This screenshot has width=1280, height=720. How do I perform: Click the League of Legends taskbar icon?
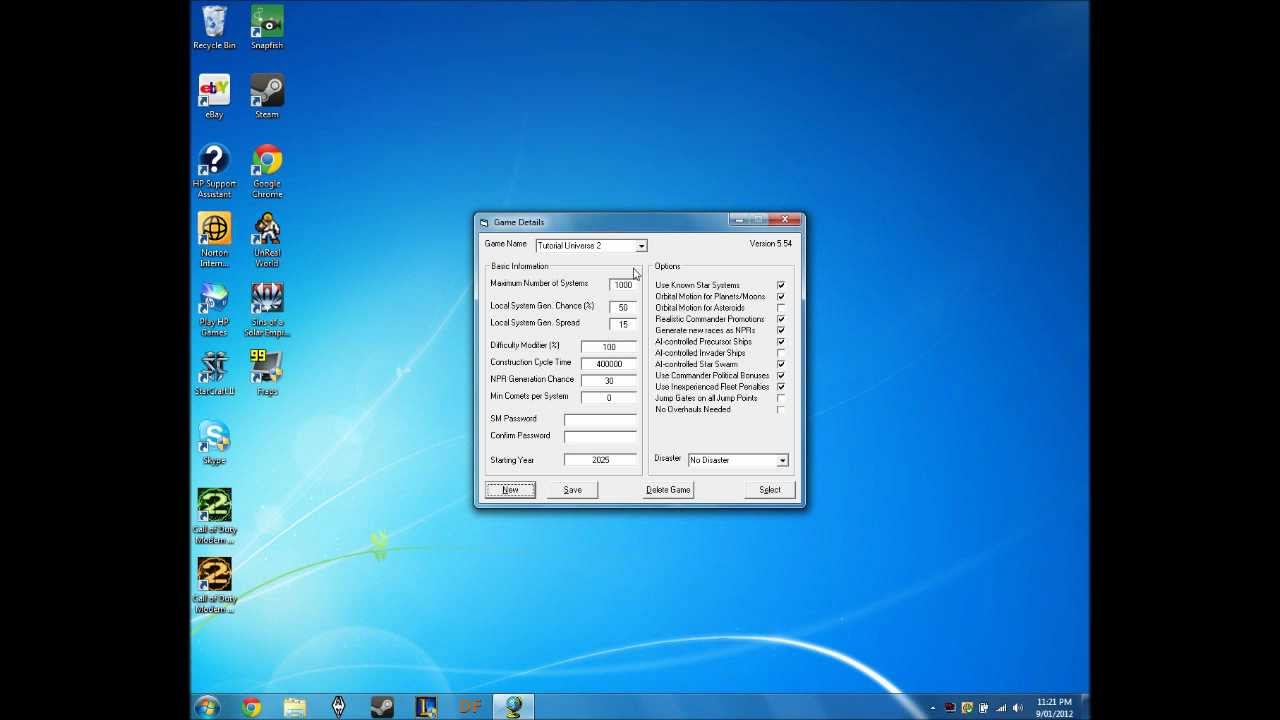[426, 707]
